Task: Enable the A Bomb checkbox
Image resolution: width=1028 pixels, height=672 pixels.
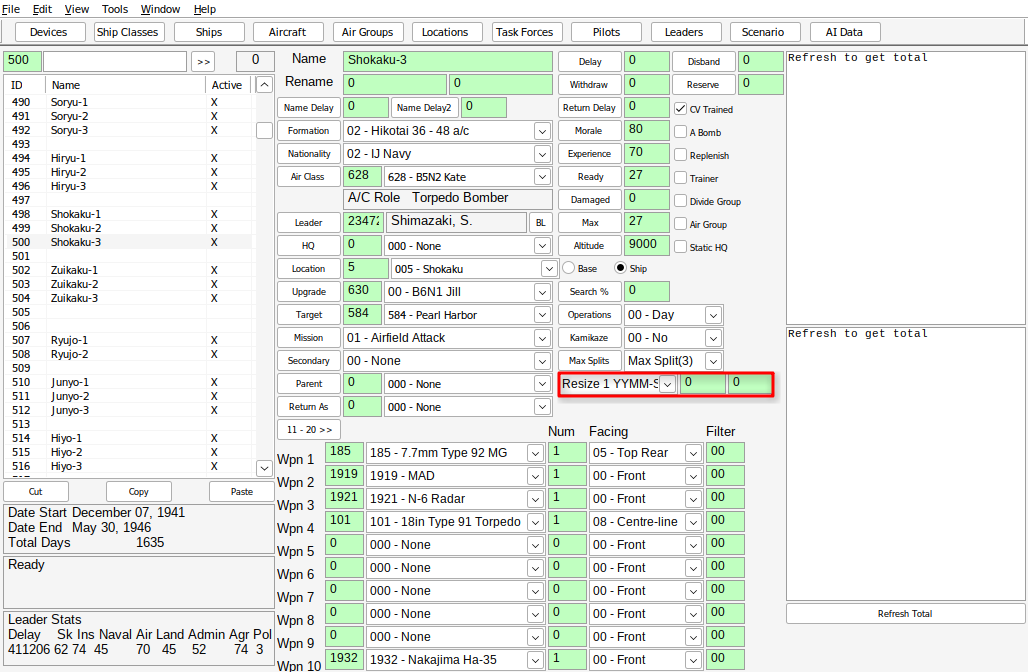Action: [x=681, y=132]
